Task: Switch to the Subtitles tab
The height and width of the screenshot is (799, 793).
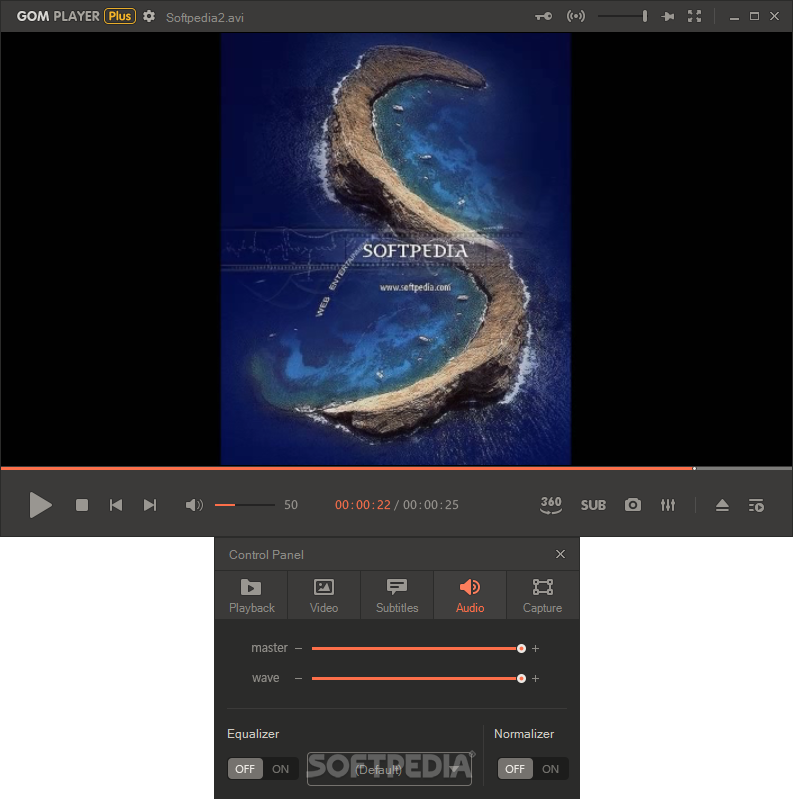Action: [397, 595]
